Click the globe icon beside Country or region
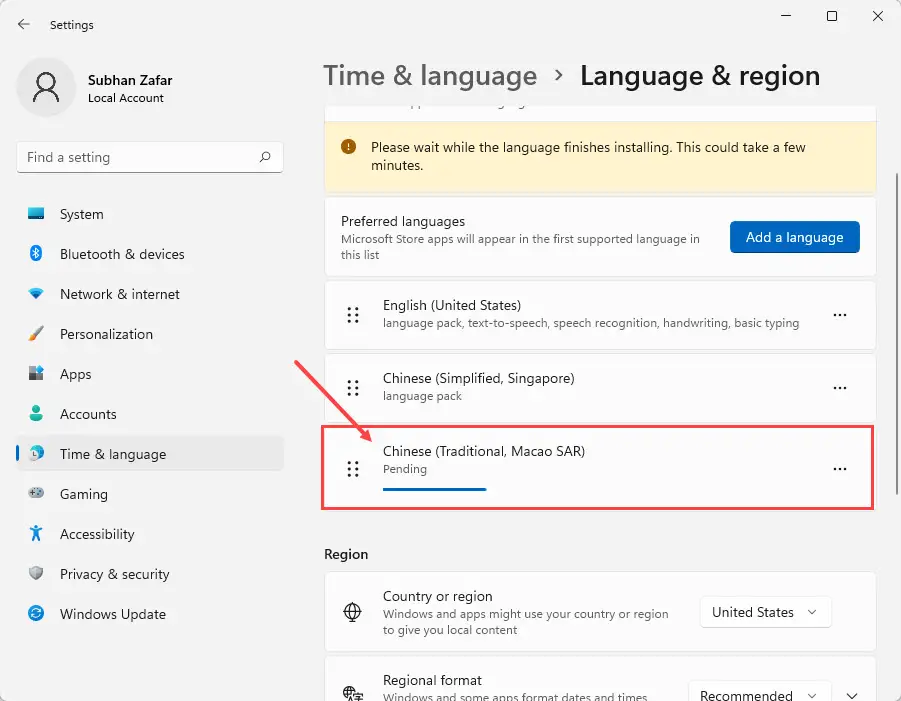Image resolution: width=901 pixels, height=701 pixels. 352,612
